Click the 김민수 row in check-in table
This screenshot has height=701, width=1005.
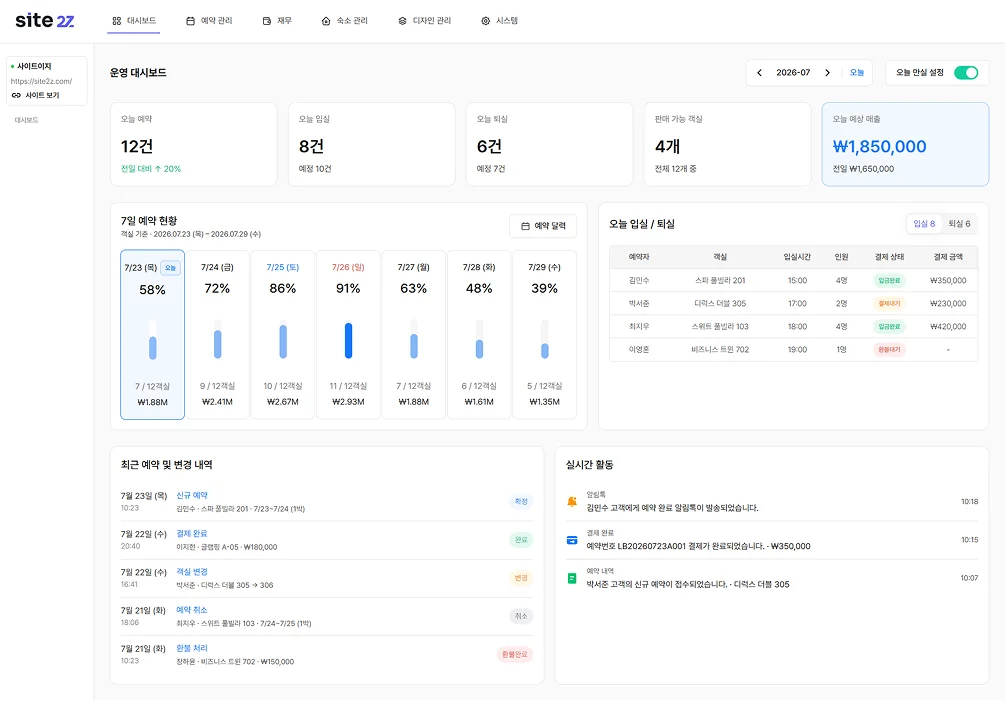(x=793, y=281)
